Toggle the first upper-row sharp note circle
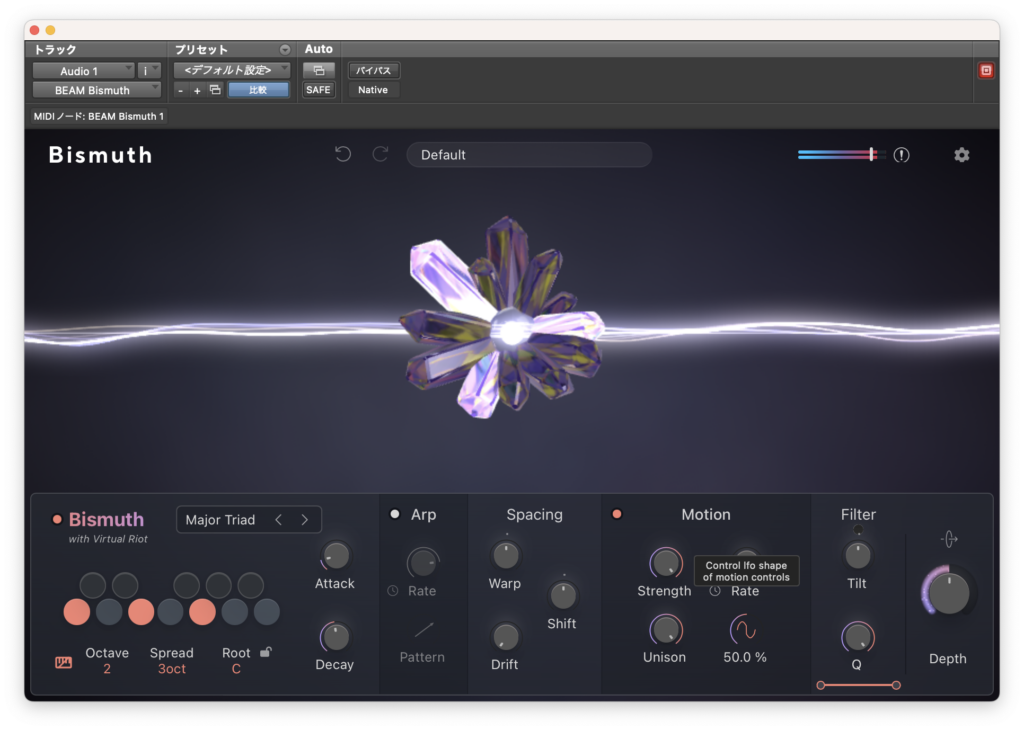The width and height of the screenshot is (1024, 730). tap(93, 585)
